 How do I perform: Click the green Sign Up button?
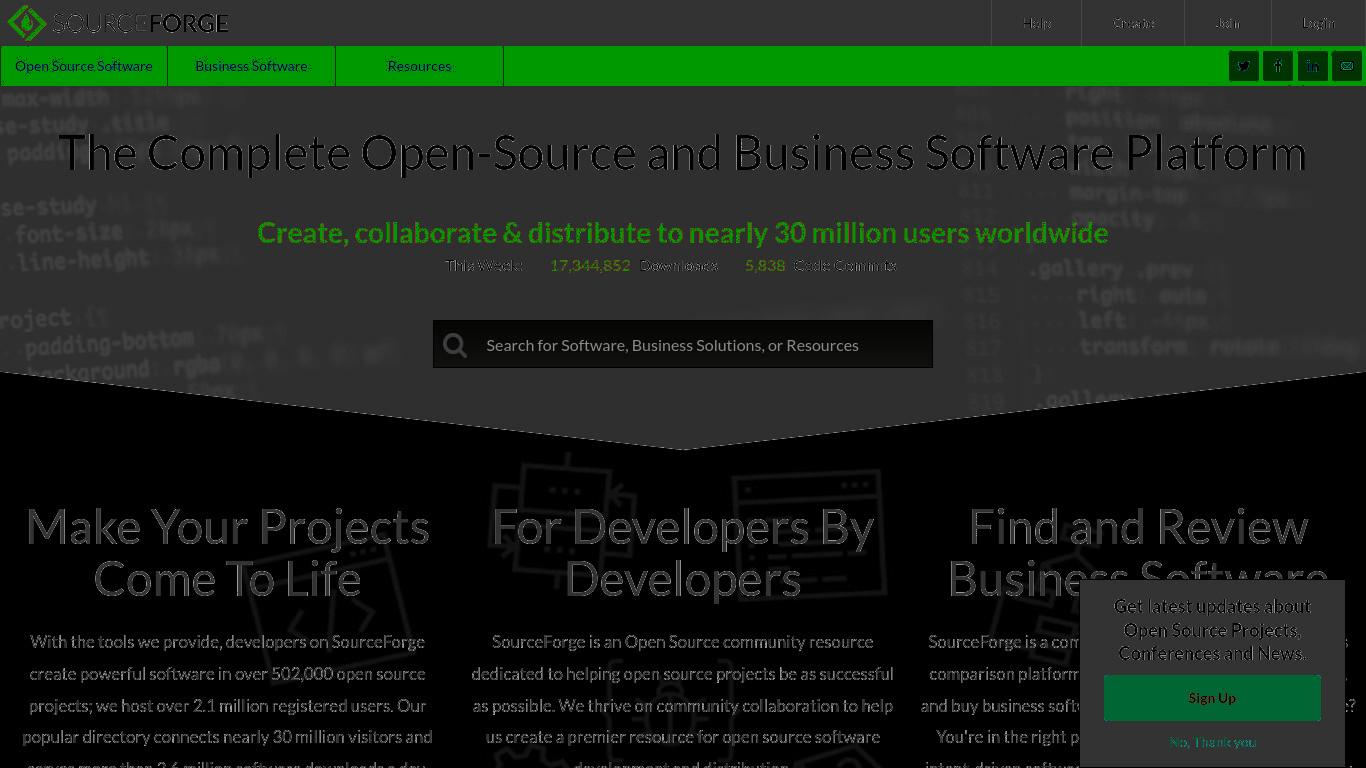(1212, 698)
